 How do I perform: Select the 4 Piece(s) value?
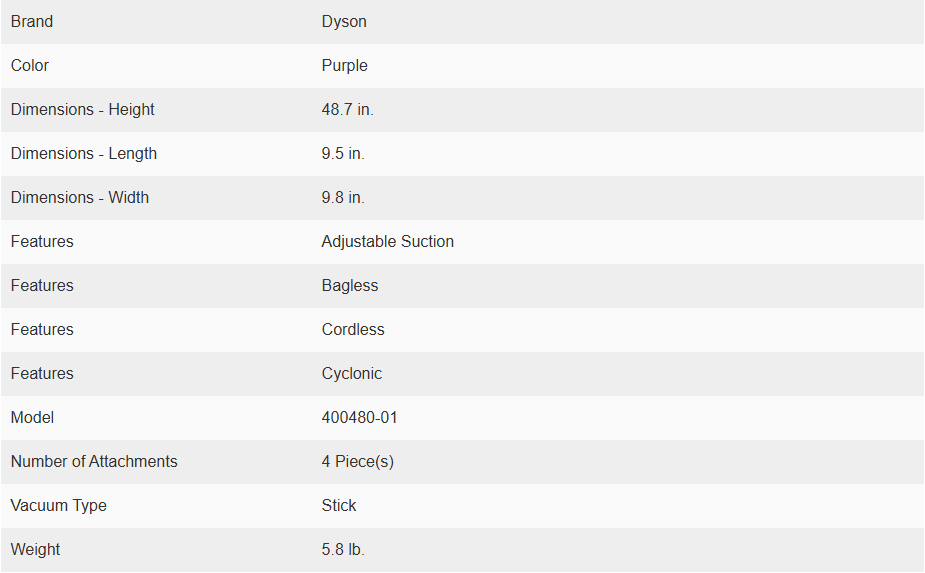357,461
